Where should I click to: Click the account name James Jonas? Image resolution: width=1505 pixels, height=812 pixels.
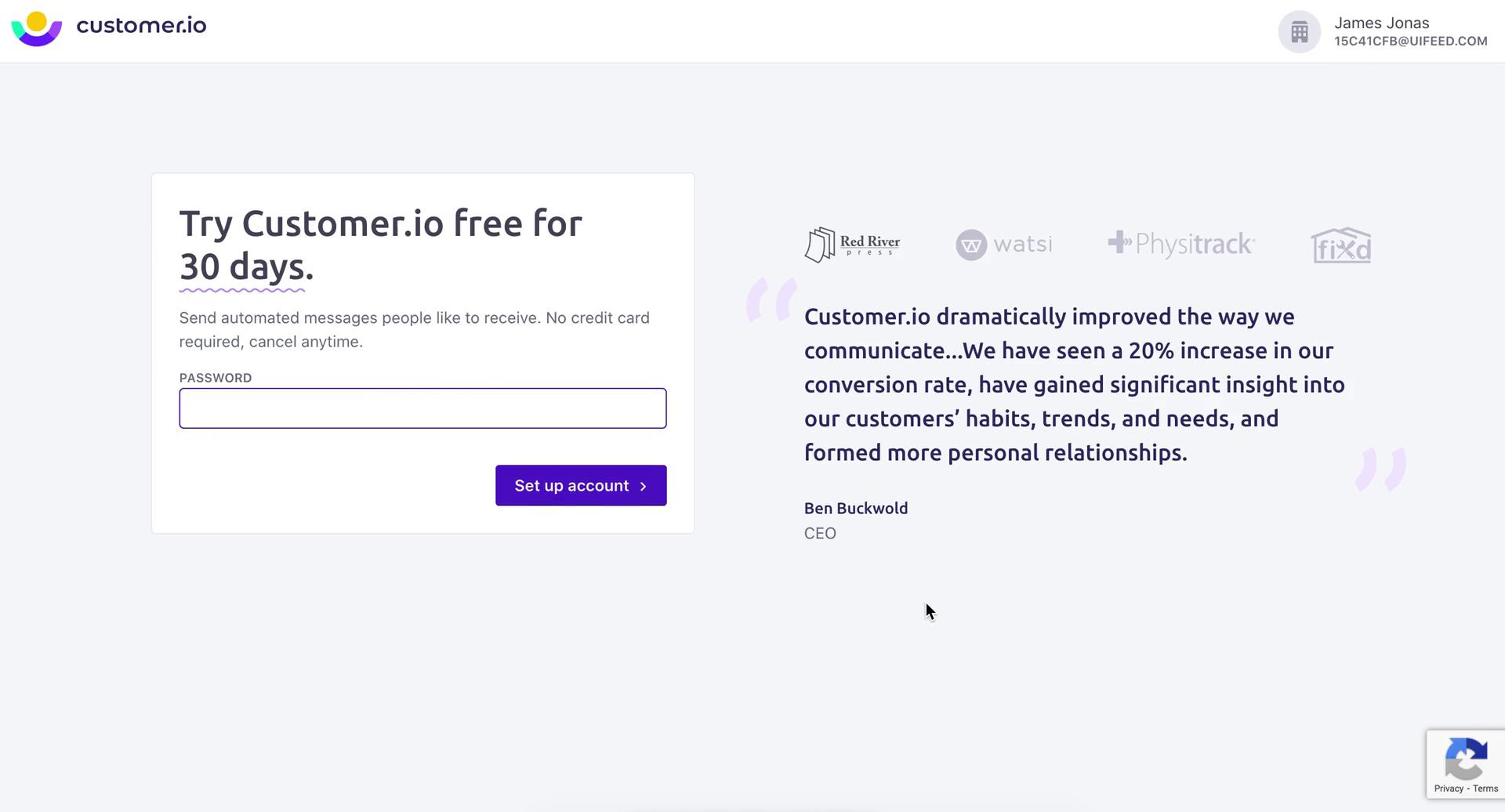pos(1381,23)
